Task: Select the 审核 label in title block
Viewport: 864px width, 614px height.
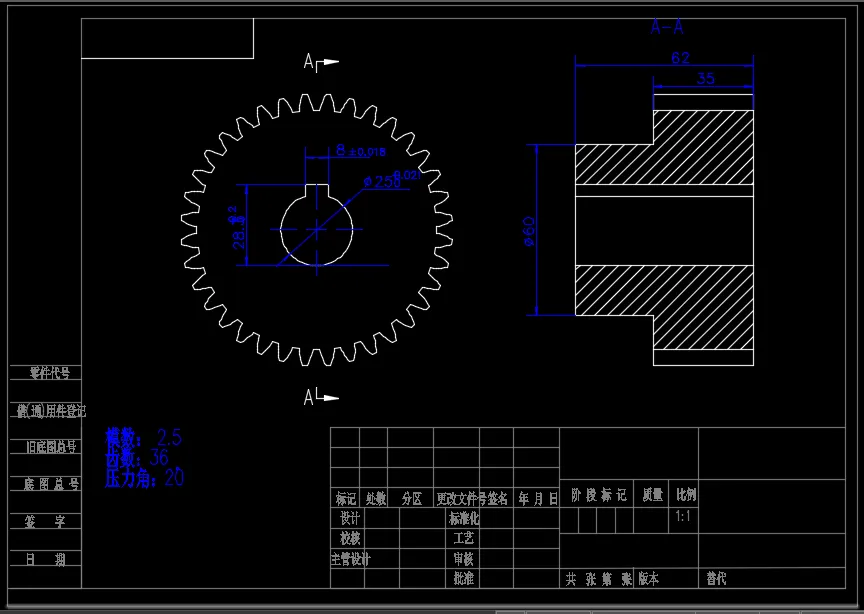Action: point(463,559)
